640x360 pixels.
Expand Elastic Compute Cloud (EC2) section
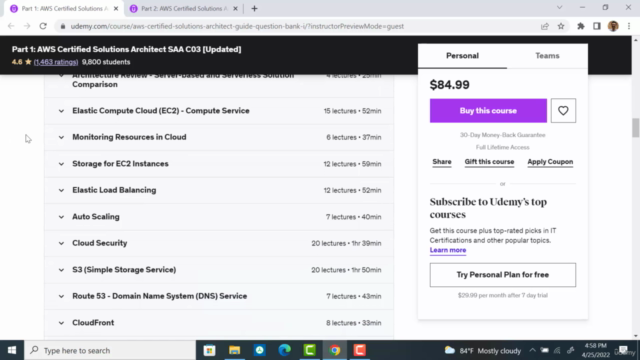point(61,111)
